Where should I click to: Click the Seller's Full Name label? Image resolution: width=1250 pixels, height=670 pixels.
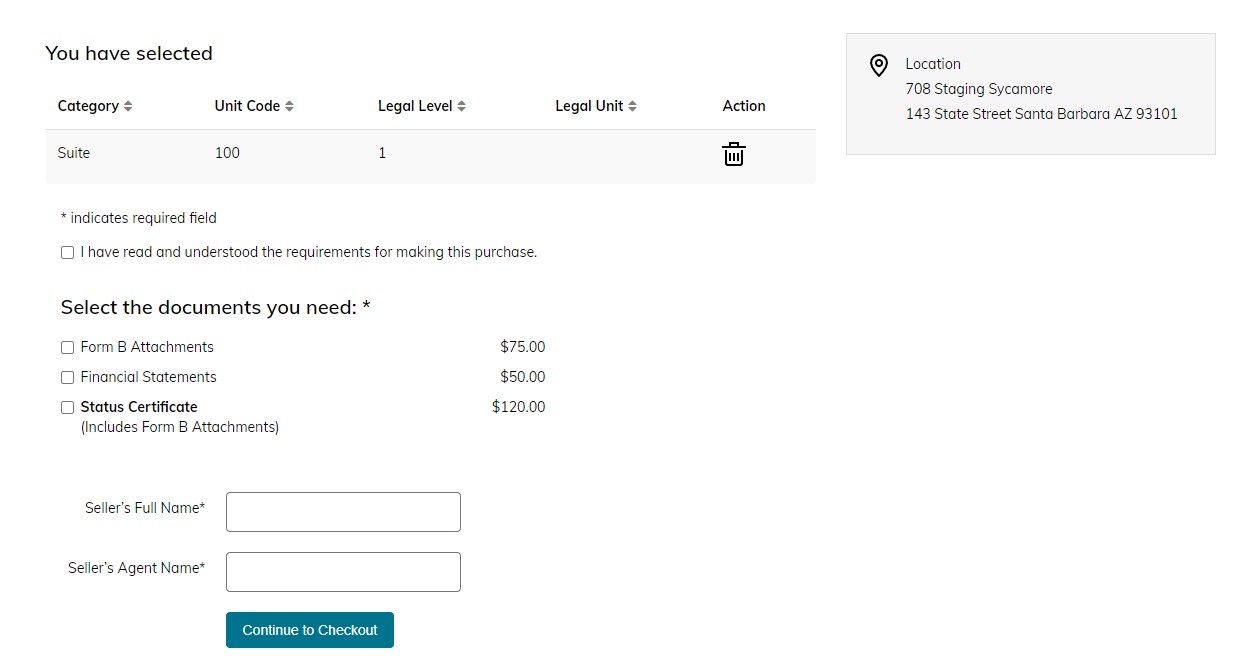click(145, 508)
